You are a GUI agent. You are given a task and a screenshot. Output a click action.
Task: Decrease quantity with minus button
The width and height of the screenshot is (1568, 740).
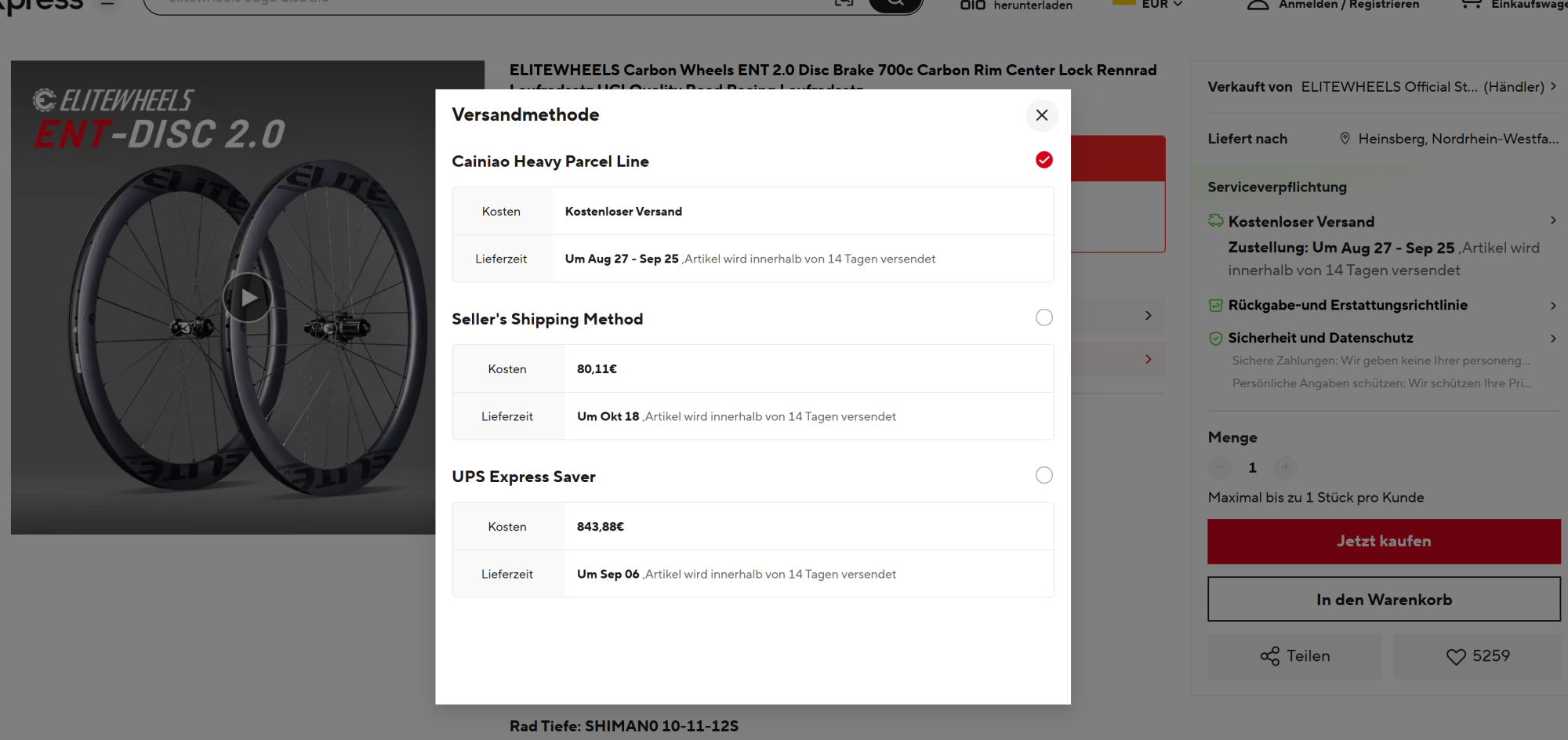pyautogui.click(x=1220, y=467)
